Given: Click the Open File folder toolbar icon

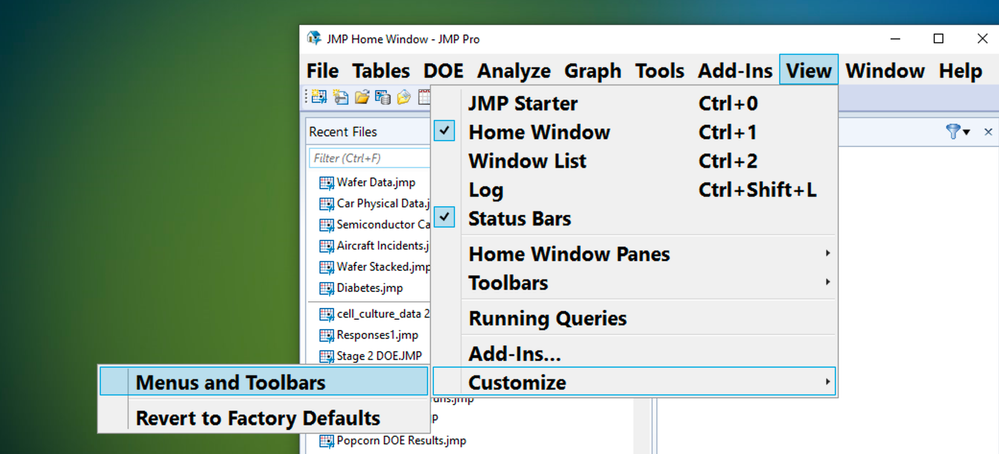Looking at the screenshot, I should 362,97.
